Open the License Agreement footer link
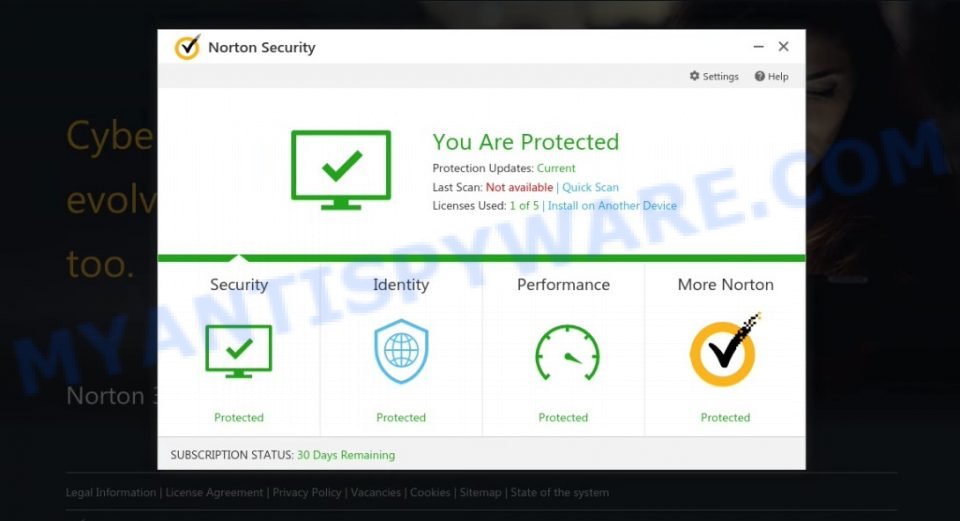Image resolution: width=960 pixels, height=521 pixels. tap(214, 492)
